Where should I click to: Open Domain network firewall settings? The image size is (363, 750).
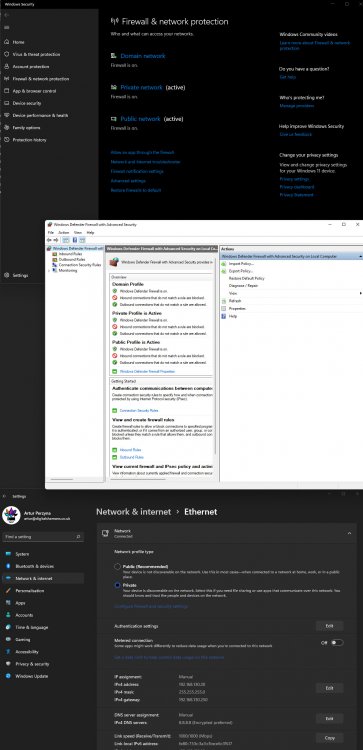click(143, 56)
